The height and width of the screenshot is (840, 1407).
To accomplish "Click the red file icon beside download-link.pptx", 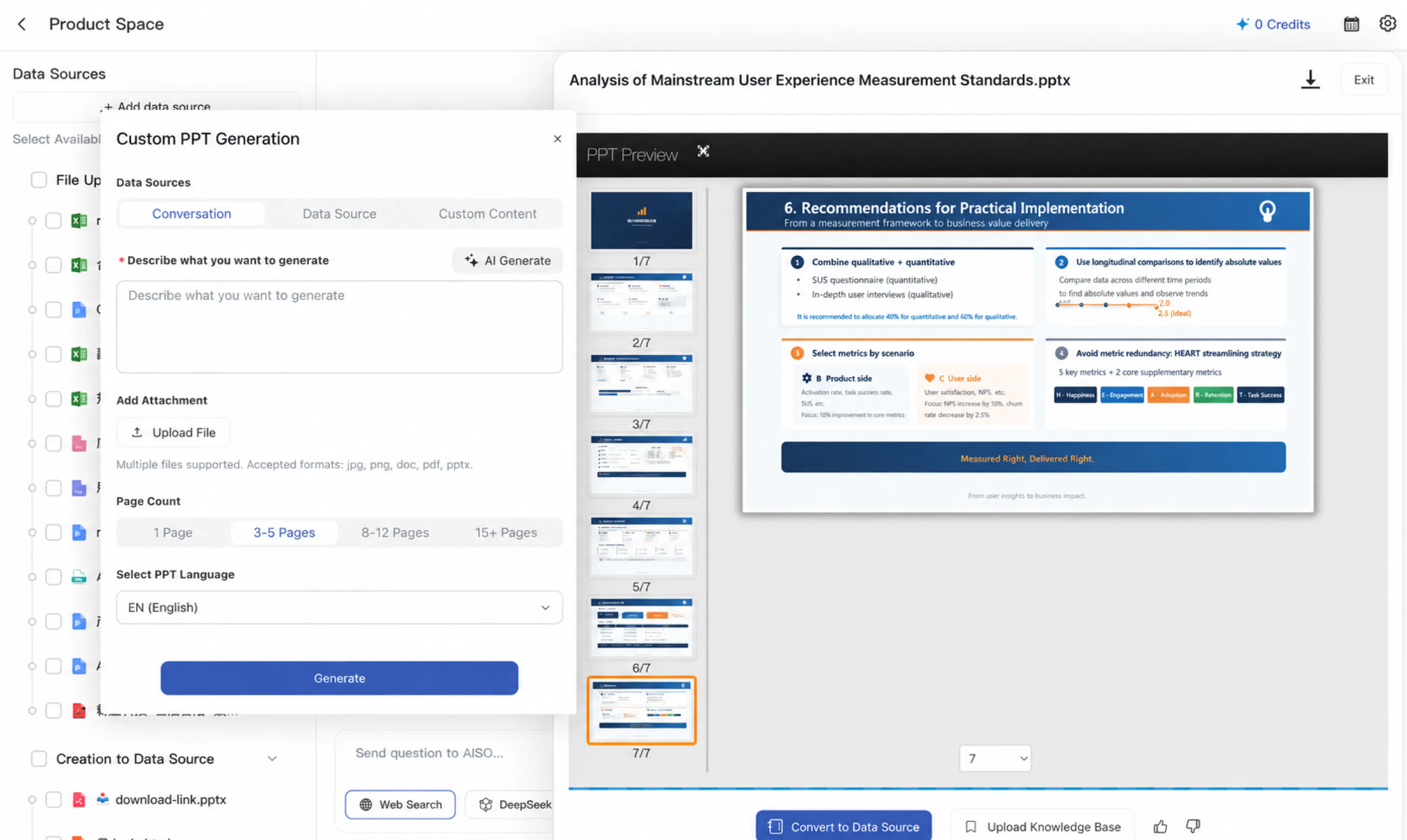I will pyautogui.click(x=79, y=799).
